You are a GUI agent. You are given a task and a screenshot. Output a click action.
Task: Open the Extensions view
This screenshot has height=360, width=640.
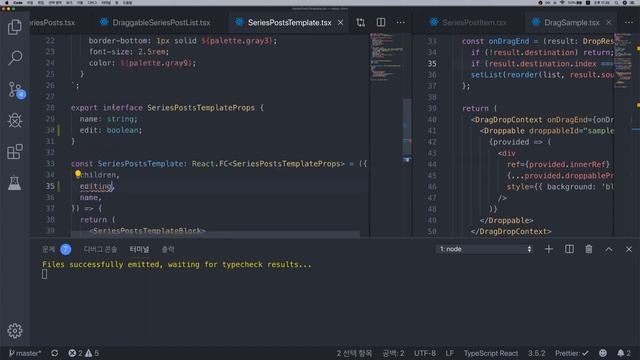15,151
